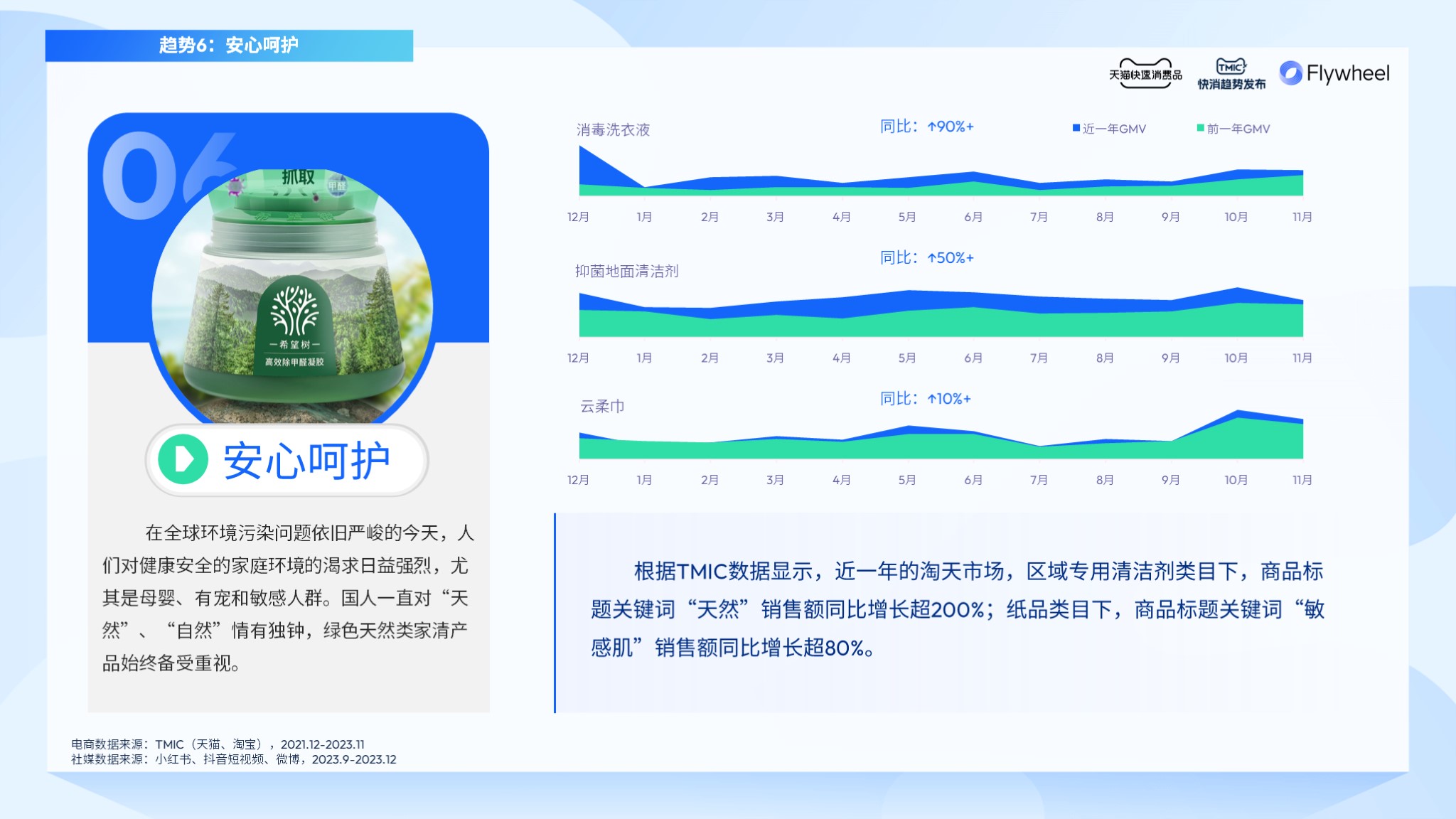Click the 消毒洗衣液 area chart
This screenshot has height=819, width=1456.
(941, 171)
